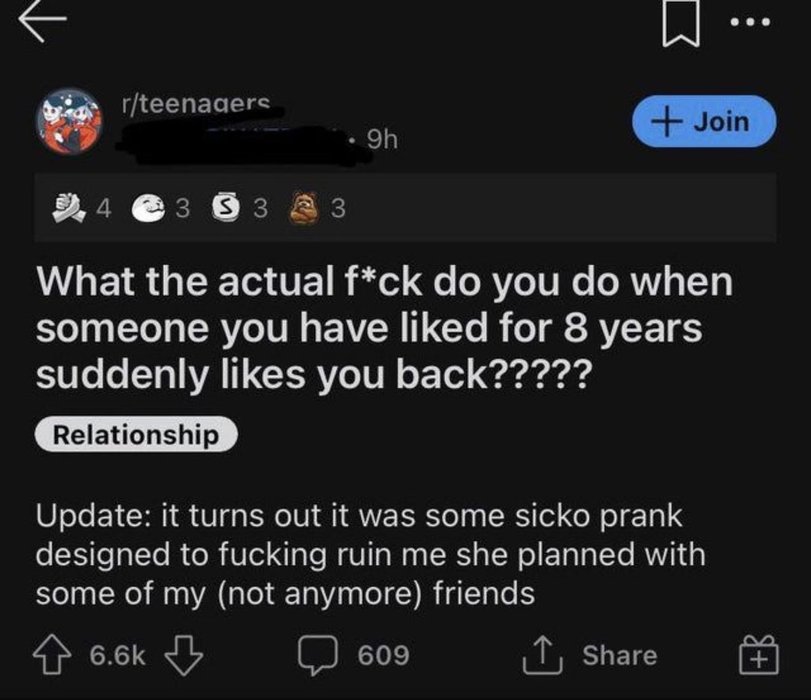Viewport: 811px width, 700px height.
Task: Select the Relationship flair tag
Action: tap(136, 435)
